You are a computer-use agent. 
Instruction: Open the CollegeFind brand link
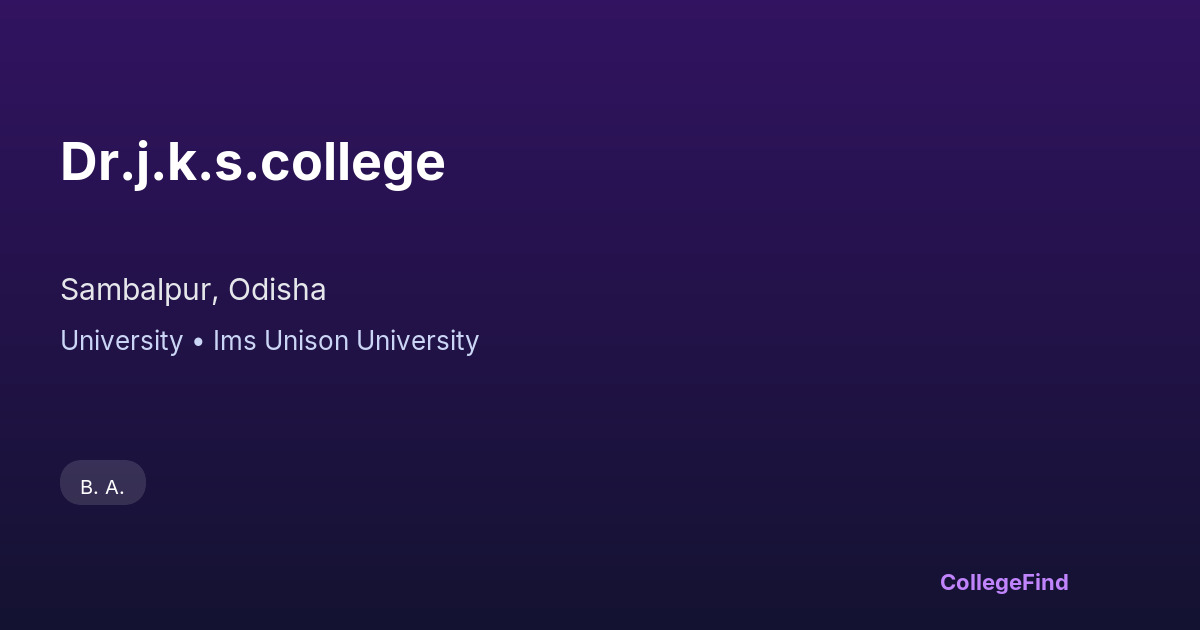point(1004,582)
